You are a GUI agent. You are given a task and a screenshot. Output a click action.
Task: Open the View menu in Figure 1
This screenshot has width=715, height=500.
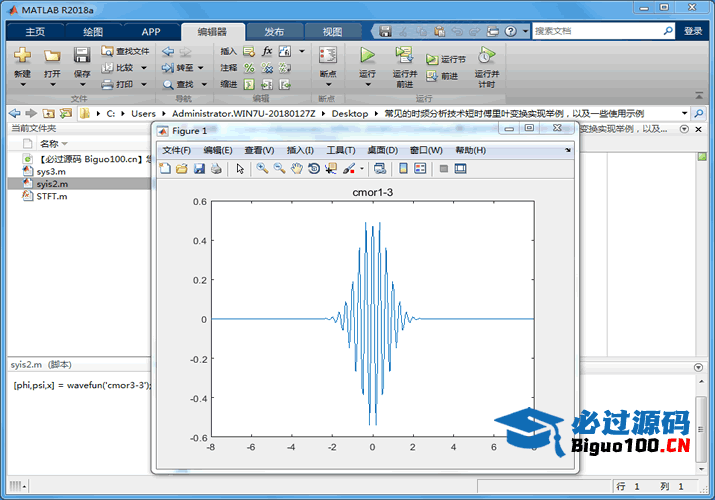point(259,150)
